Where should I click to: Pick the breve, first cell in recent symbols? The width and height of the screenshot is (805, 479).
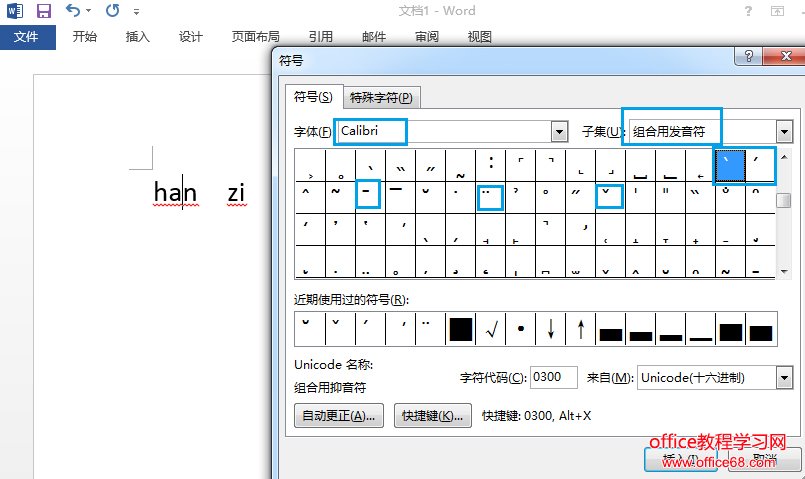point(310,329)
